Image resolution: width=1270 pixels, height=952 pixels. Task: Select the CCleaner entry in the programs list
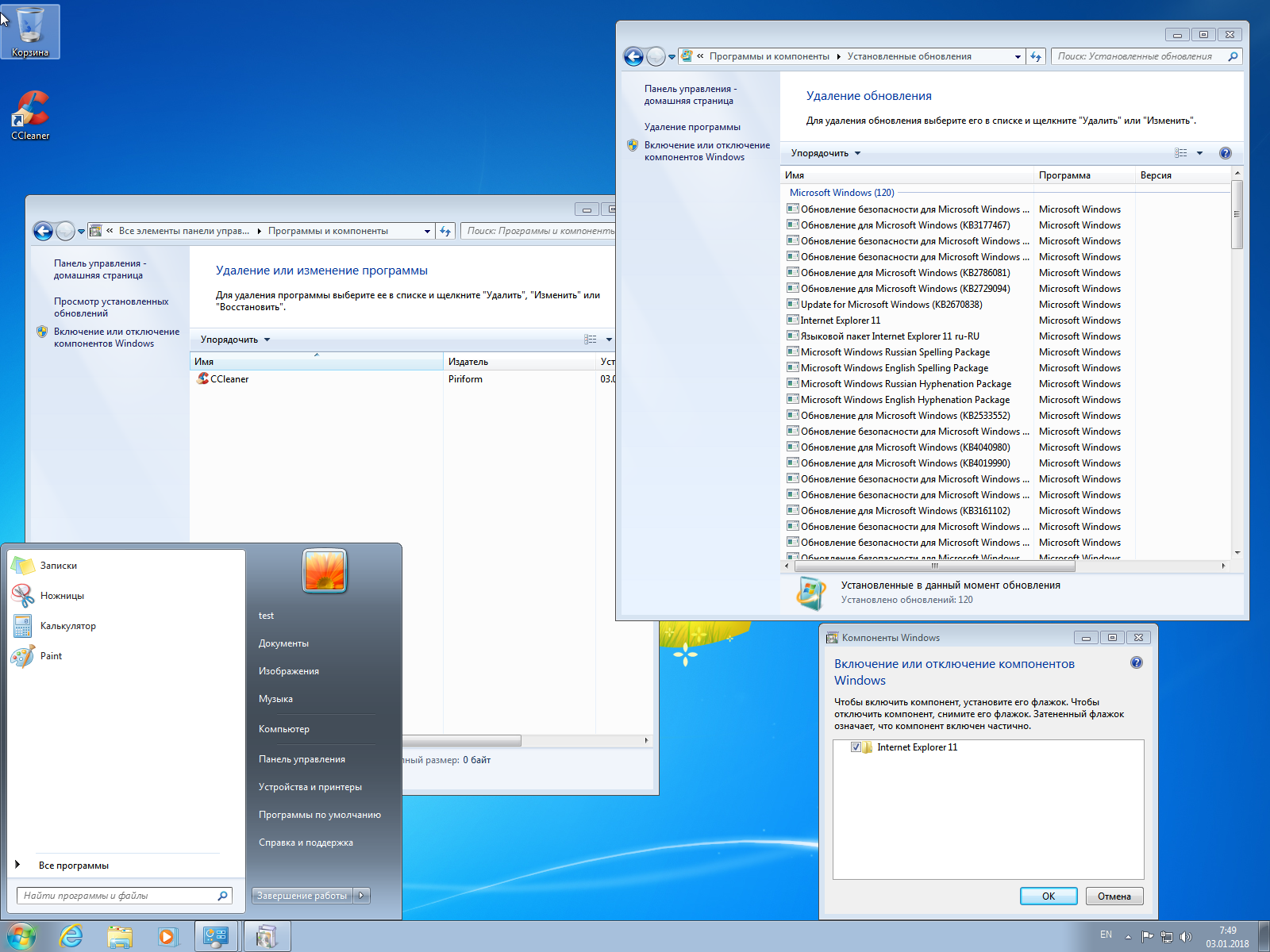222,379
